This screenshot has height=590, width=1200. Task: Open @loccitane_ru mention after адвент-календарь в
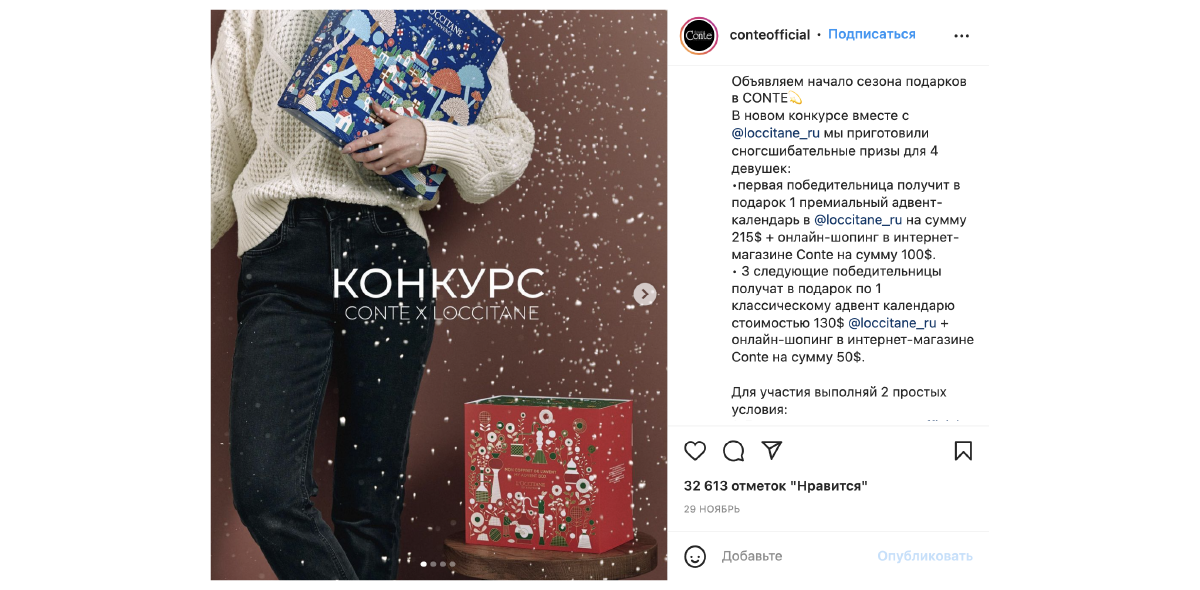[x=858, y=220]
